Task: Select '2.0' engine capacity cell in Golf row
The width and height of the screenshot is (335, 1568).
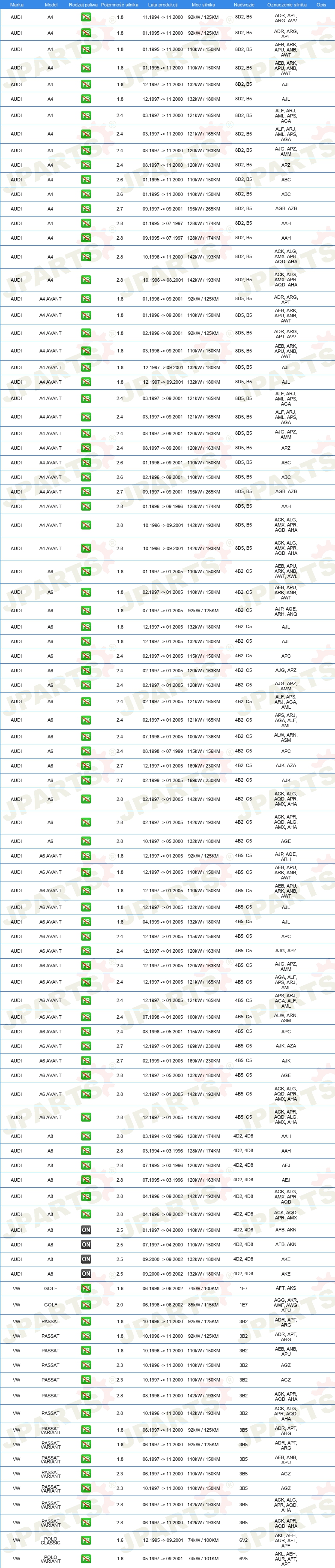Action: point(120,1305)
